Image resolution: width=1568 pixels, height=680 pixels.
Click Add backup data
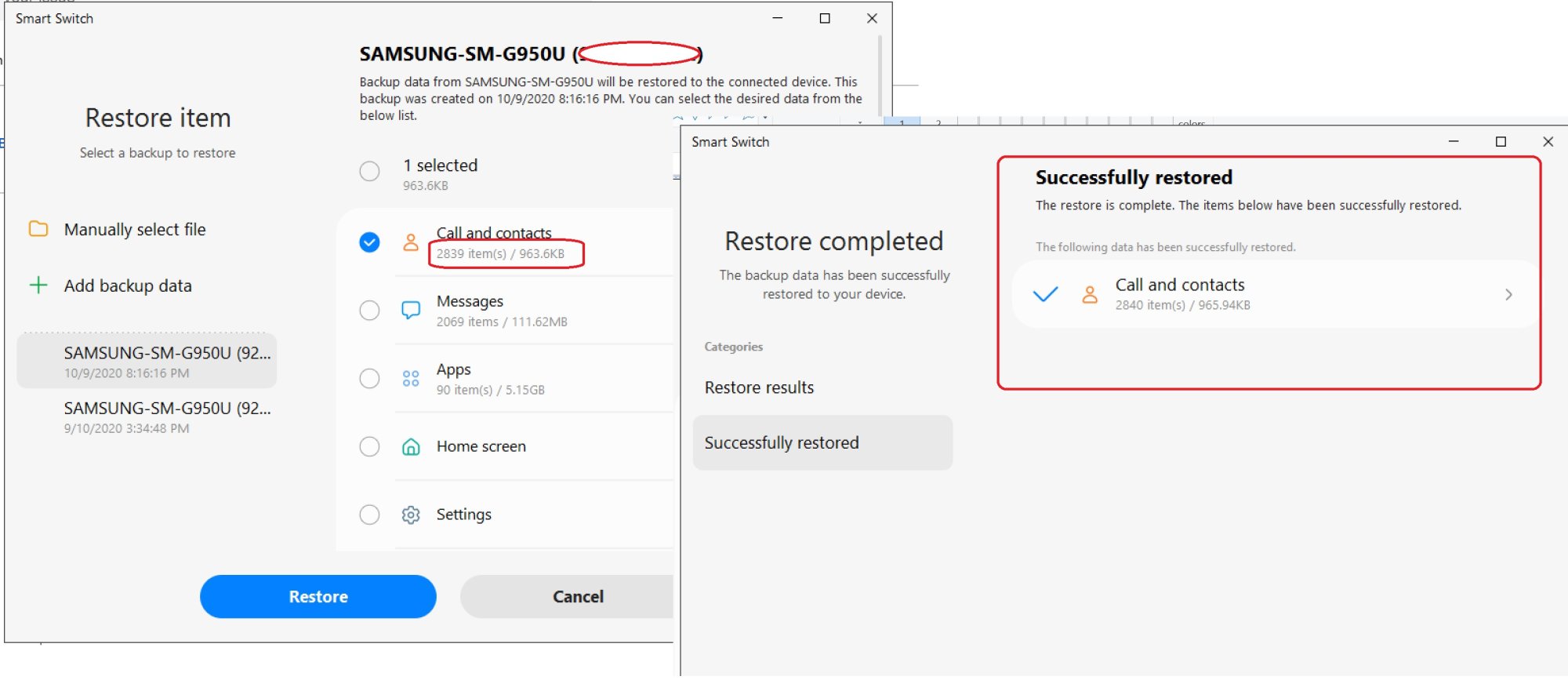128,285
